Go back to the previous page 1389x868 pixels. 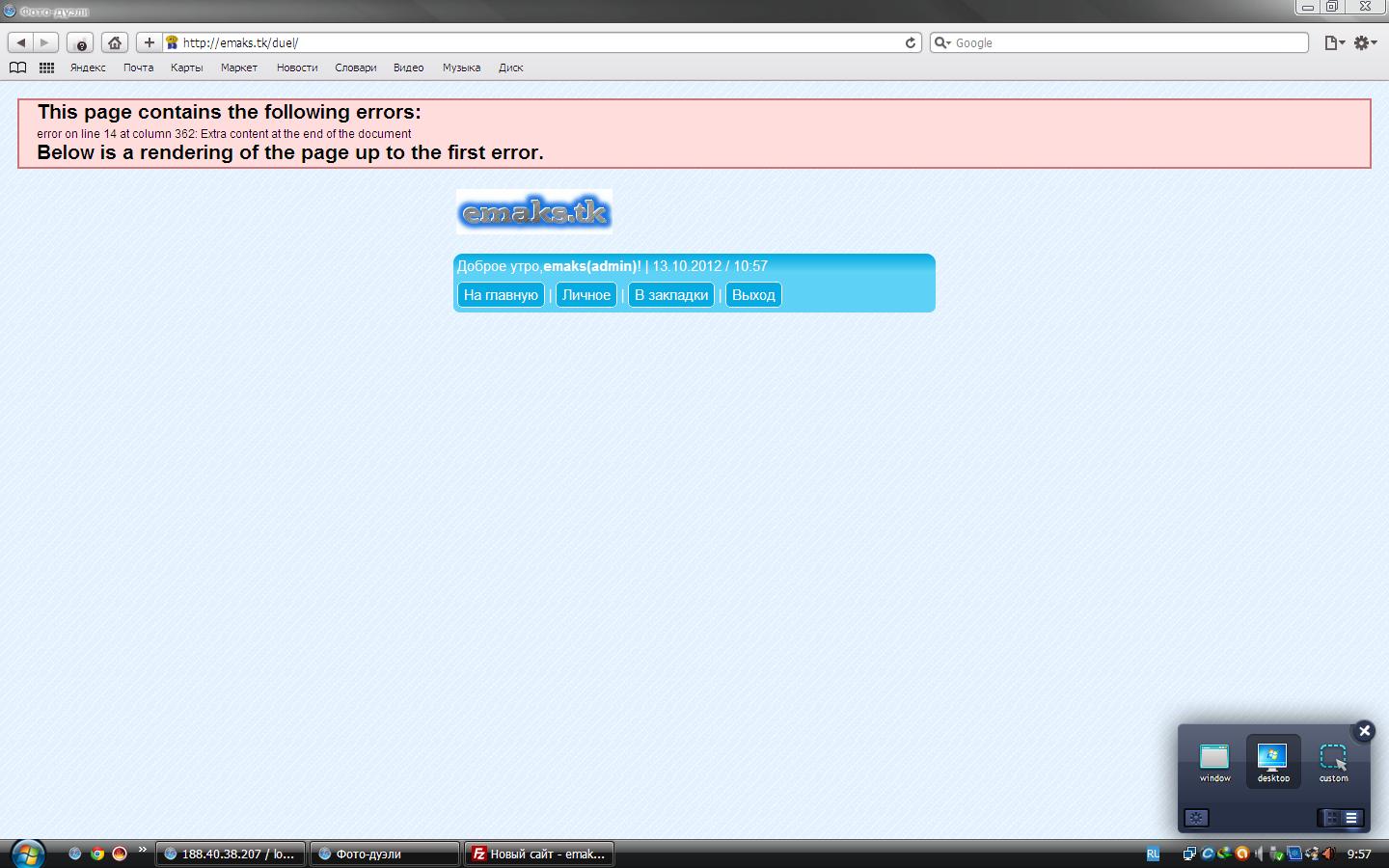tap(21, 42)
